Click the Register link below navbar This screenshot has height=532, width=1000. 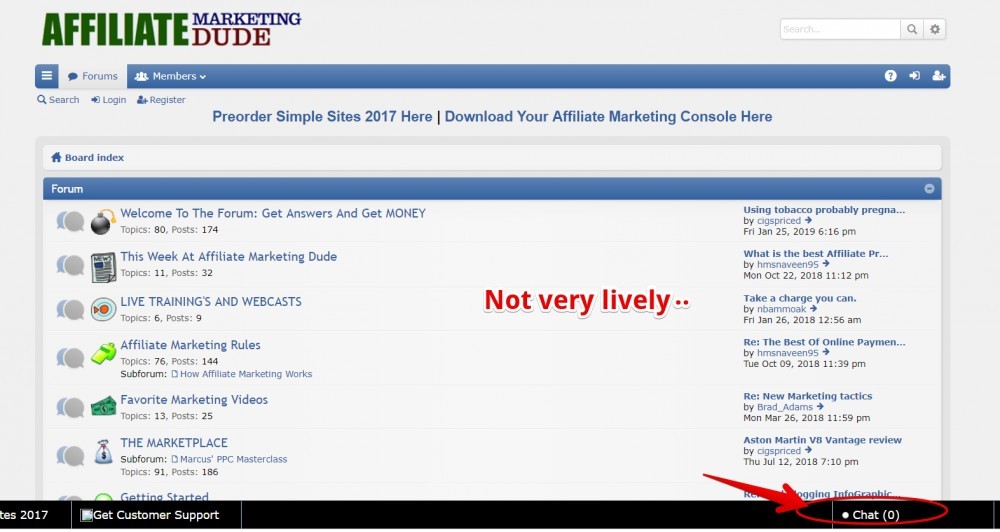(161, 100)
